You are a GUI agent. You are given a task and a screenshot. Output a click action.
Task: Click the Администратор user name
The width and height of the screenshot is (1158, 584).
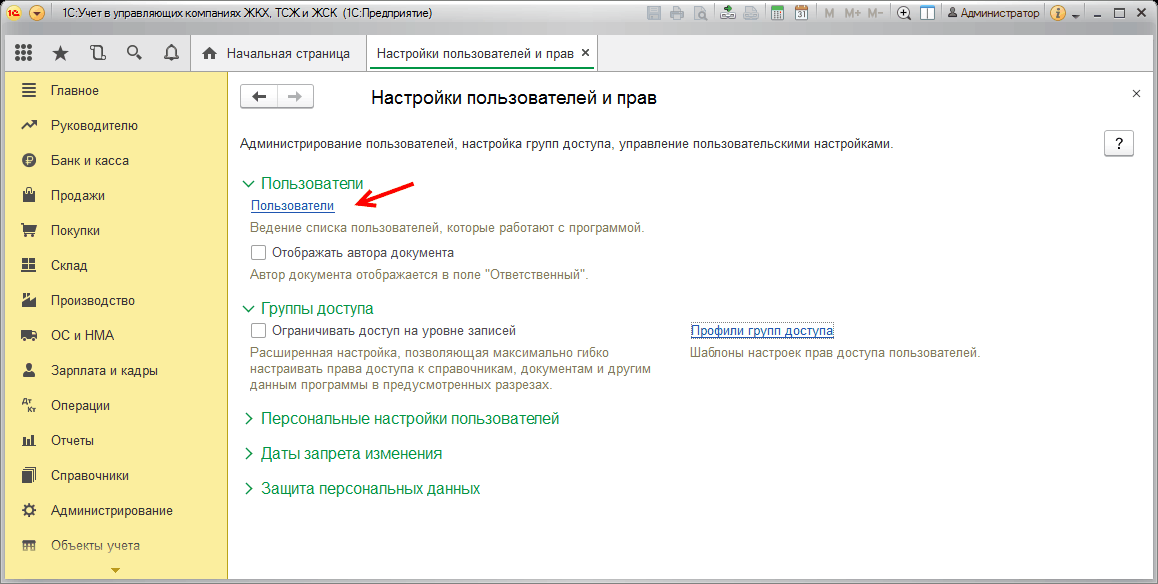tap(993, 13)
